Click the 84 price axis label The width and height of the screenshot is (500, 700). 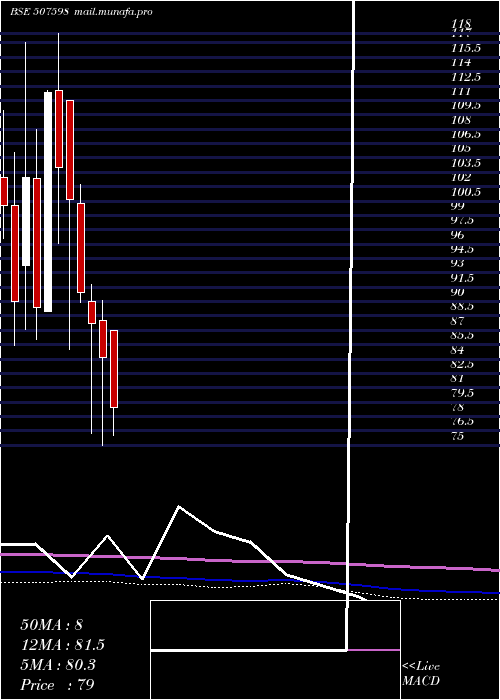point(458,350)
